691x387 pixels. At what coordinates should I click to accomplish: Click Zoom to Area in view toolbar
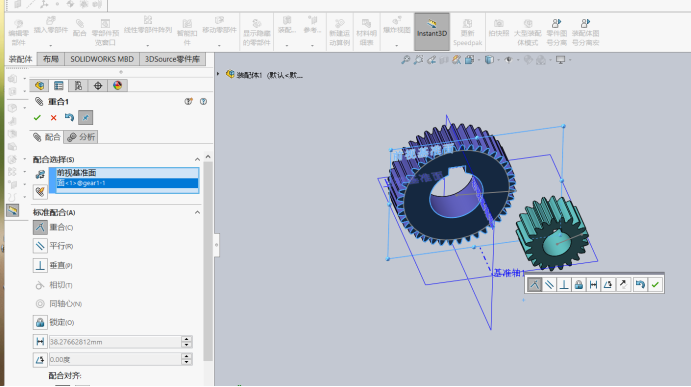[x=418, y=60]
